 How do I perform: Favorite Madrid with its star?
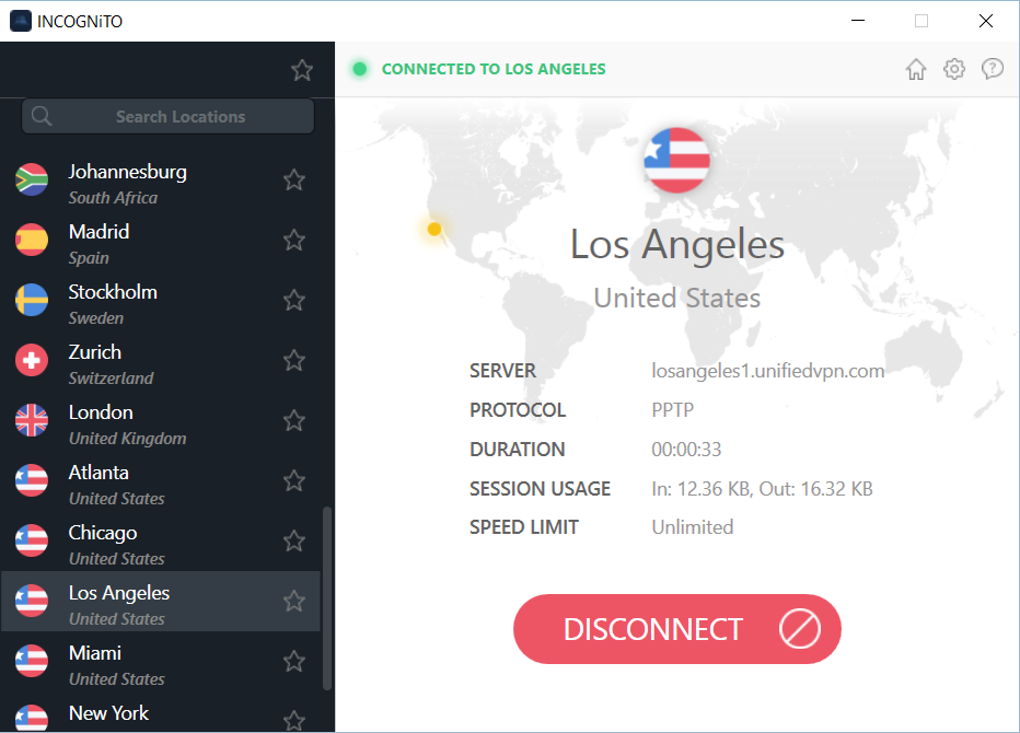point(294,241)
